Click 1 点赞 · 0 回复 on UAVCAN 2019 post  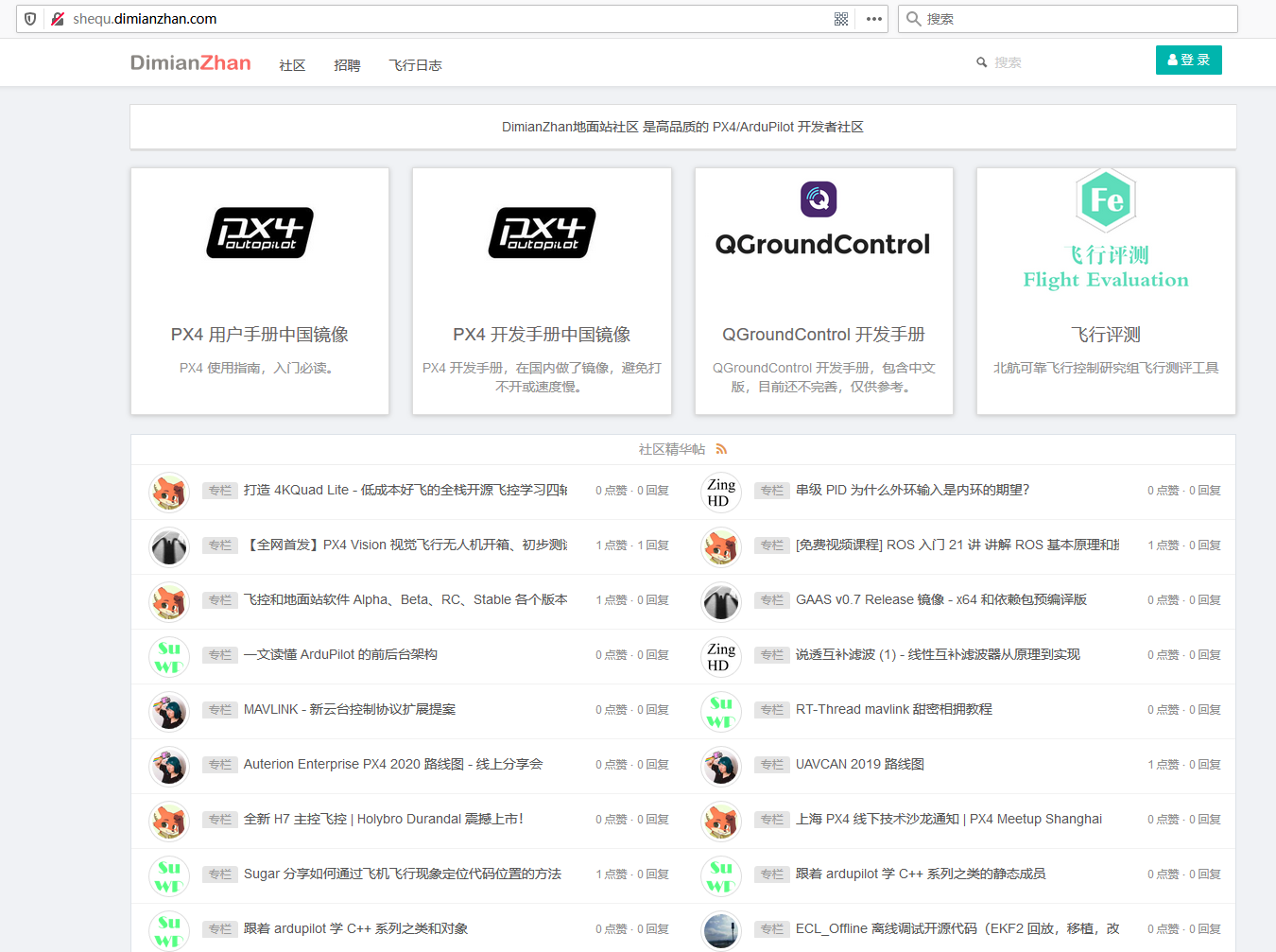(1184, 765)
